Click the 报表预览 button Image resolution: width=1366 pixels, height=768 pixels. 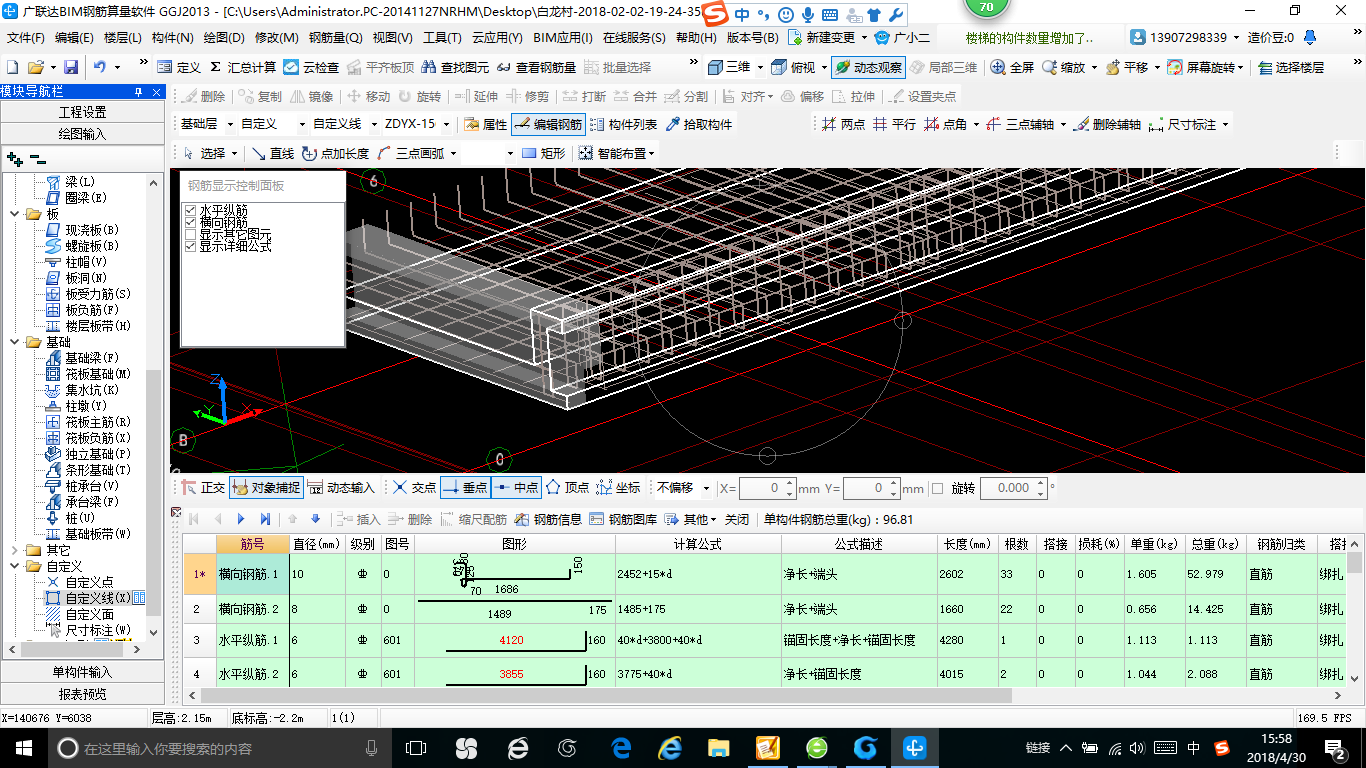82,694
